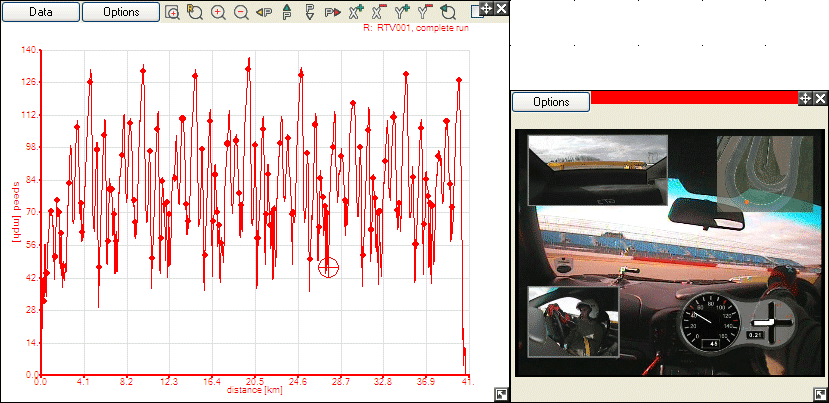Click the move handle on video window
829x403 pixels.
tap(803, 98)
